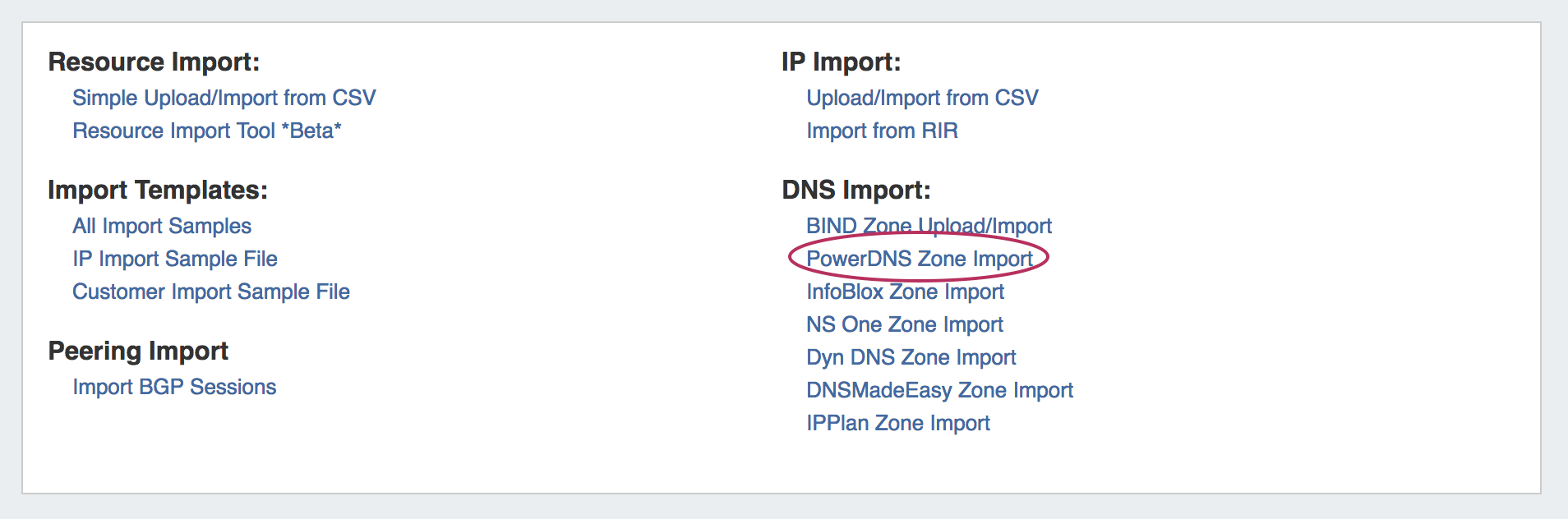Viewport: 1568px width, 519px height.
Task: View All Import Samples
Action: (x=162, y=226)
